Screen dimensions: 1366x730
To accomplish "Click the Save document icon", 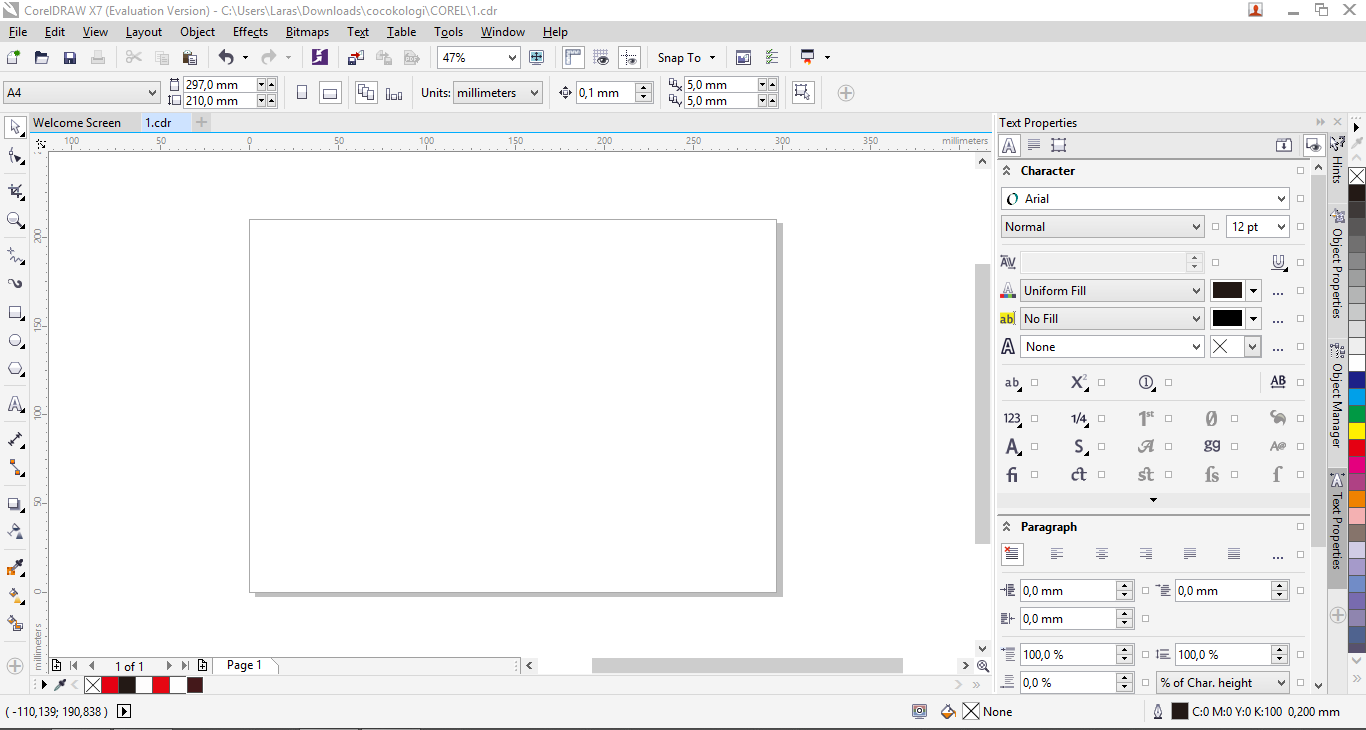I will click(x=69, y=57).
